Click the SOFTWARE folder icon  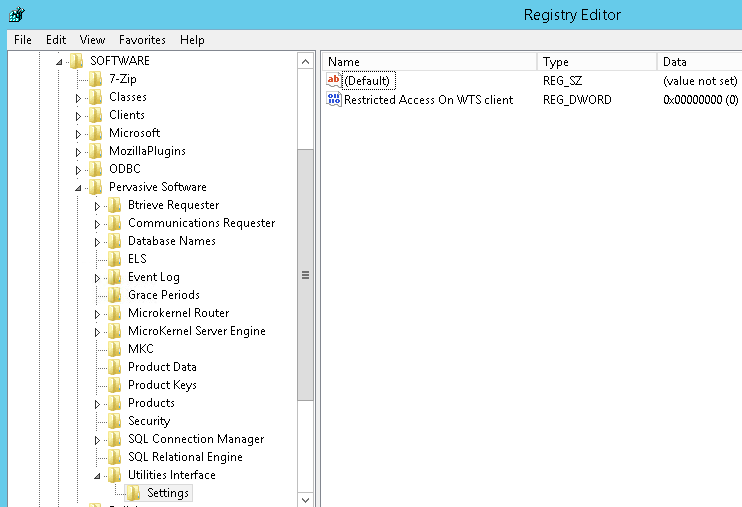pyautogui.click(x=76, y=61)
